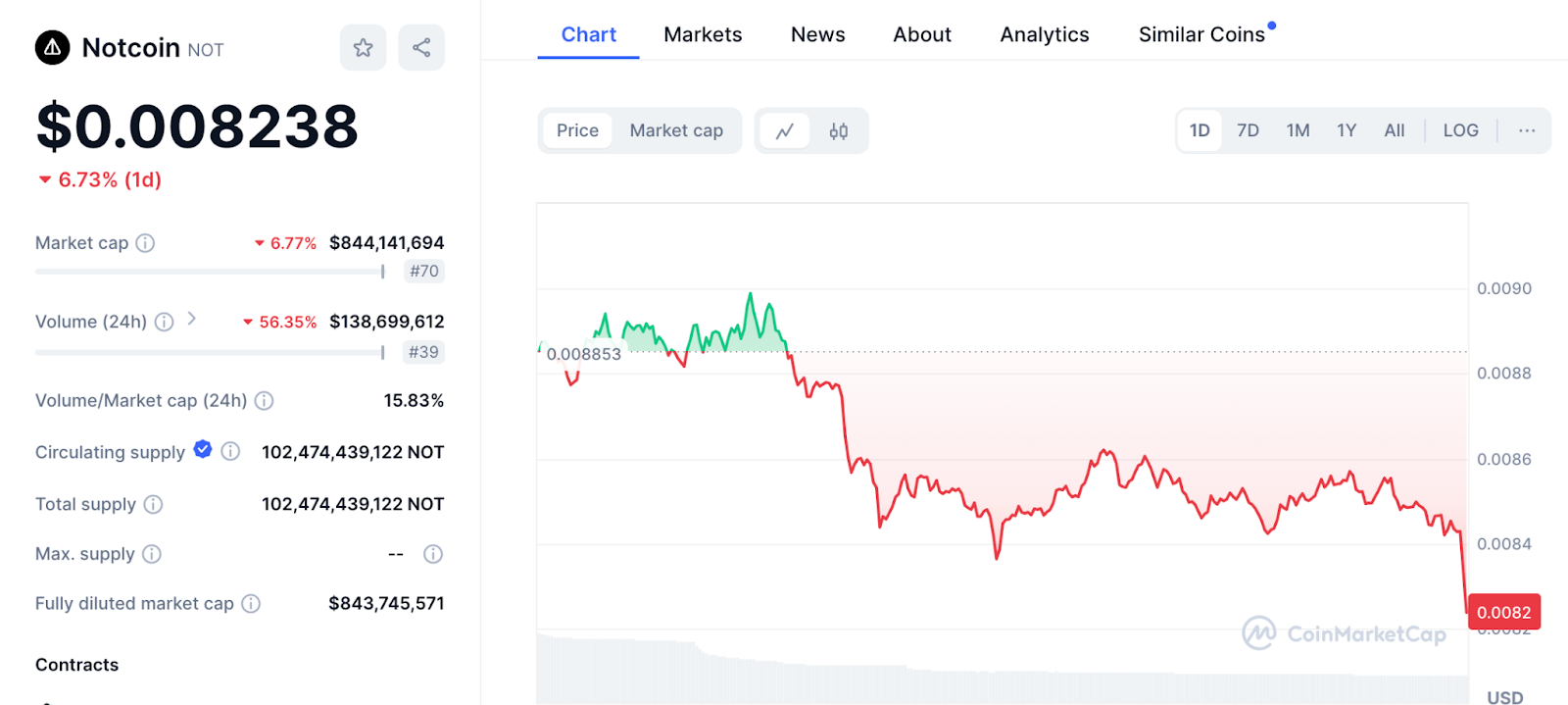Screen dimensions: 1568x705
Task: Open Market cap info tooltip icon
Action: click(x=145, y=243)
